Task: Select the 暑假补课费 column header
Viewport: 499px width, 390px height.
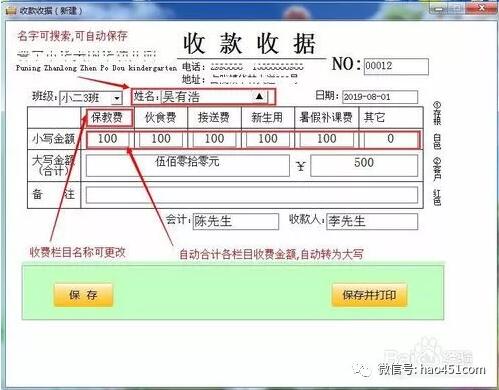Action: click(x=326, y=117)
